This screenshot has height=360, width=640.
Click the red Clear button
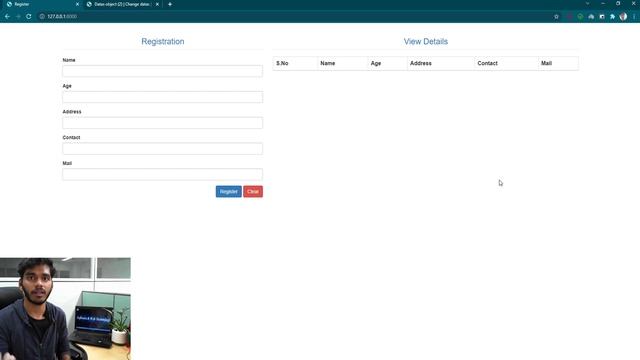pyautogui.click(x=253, y=191)
